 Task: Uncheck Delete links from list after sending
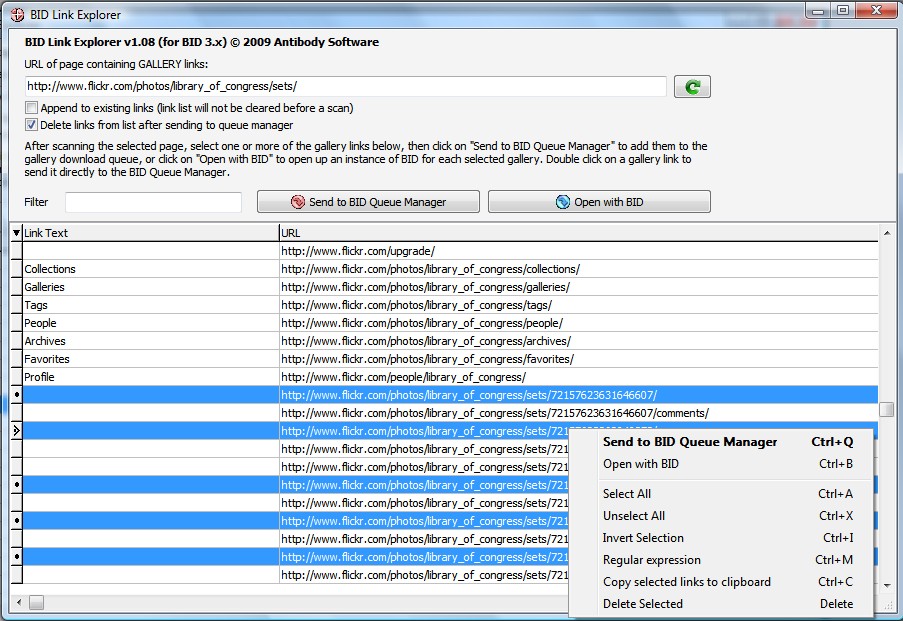[31, 125]
